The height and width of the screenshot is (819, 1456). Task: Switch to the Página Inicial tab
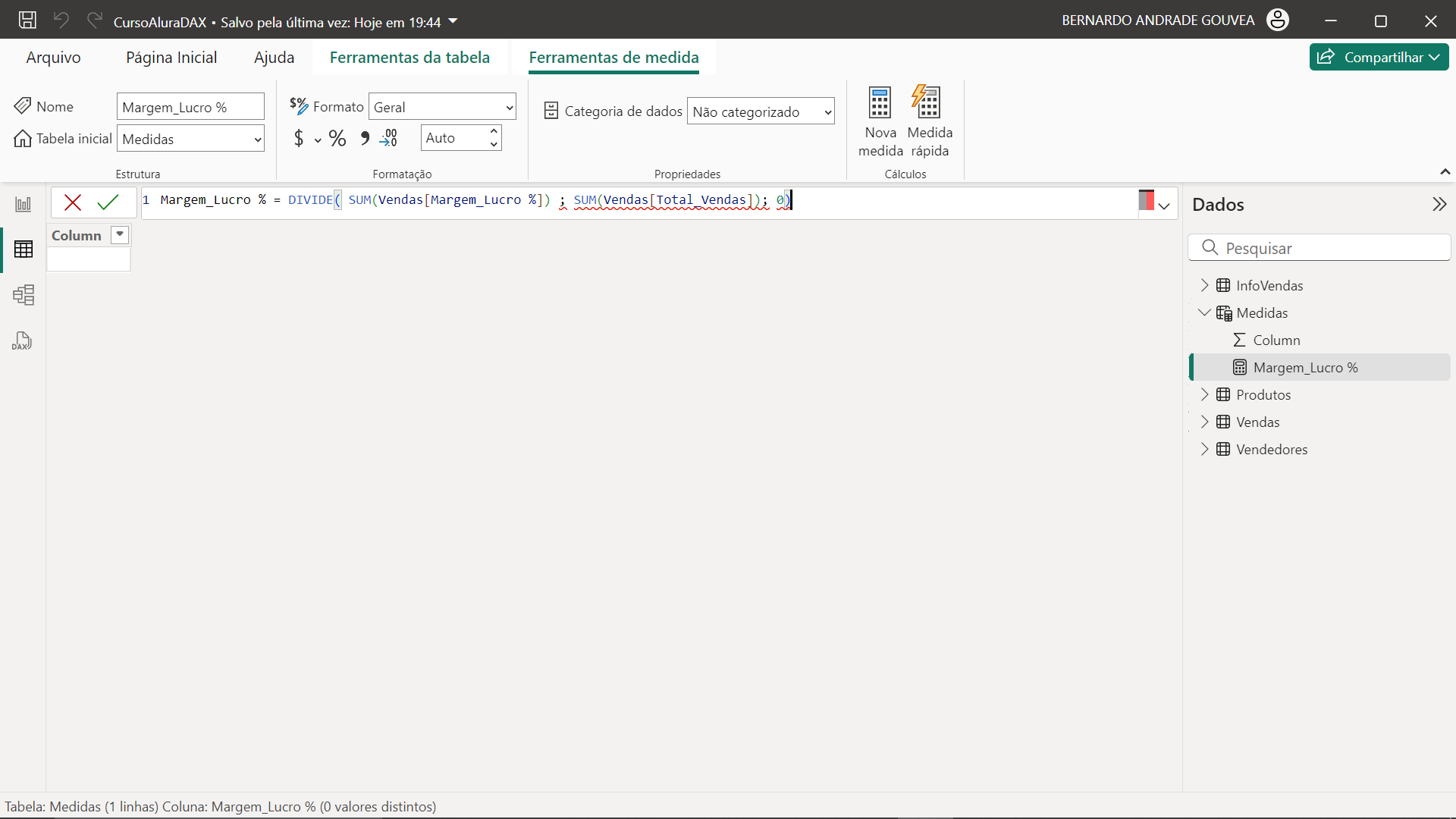tap(171, 58)
